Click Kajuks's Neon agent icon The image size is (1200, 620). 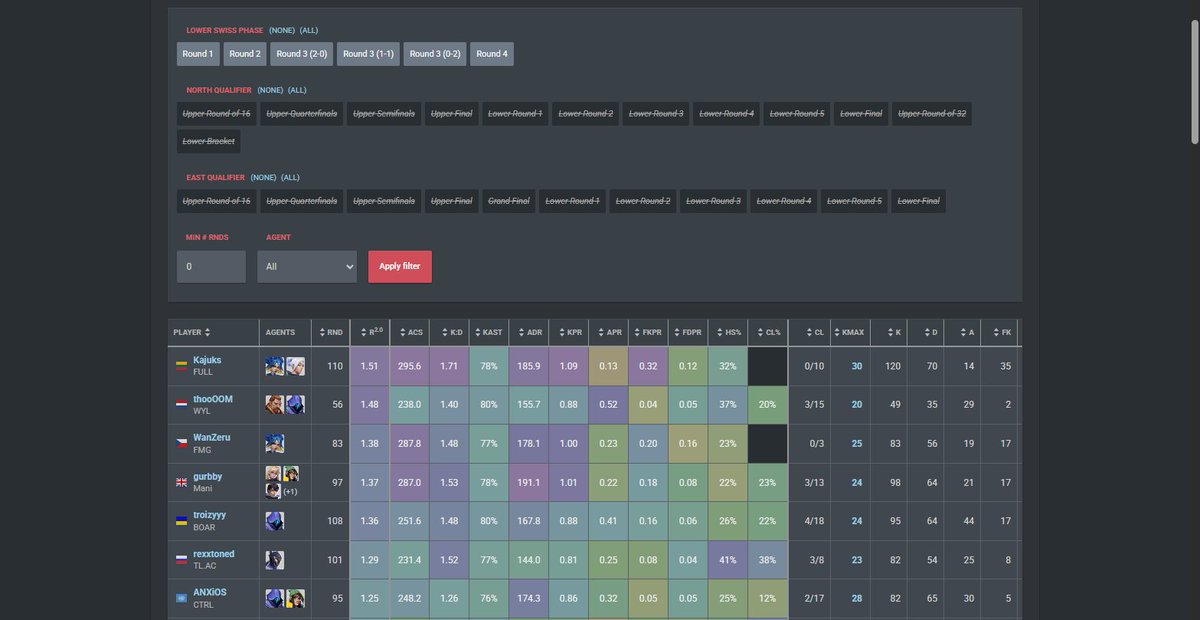click(x=274, y=366)
